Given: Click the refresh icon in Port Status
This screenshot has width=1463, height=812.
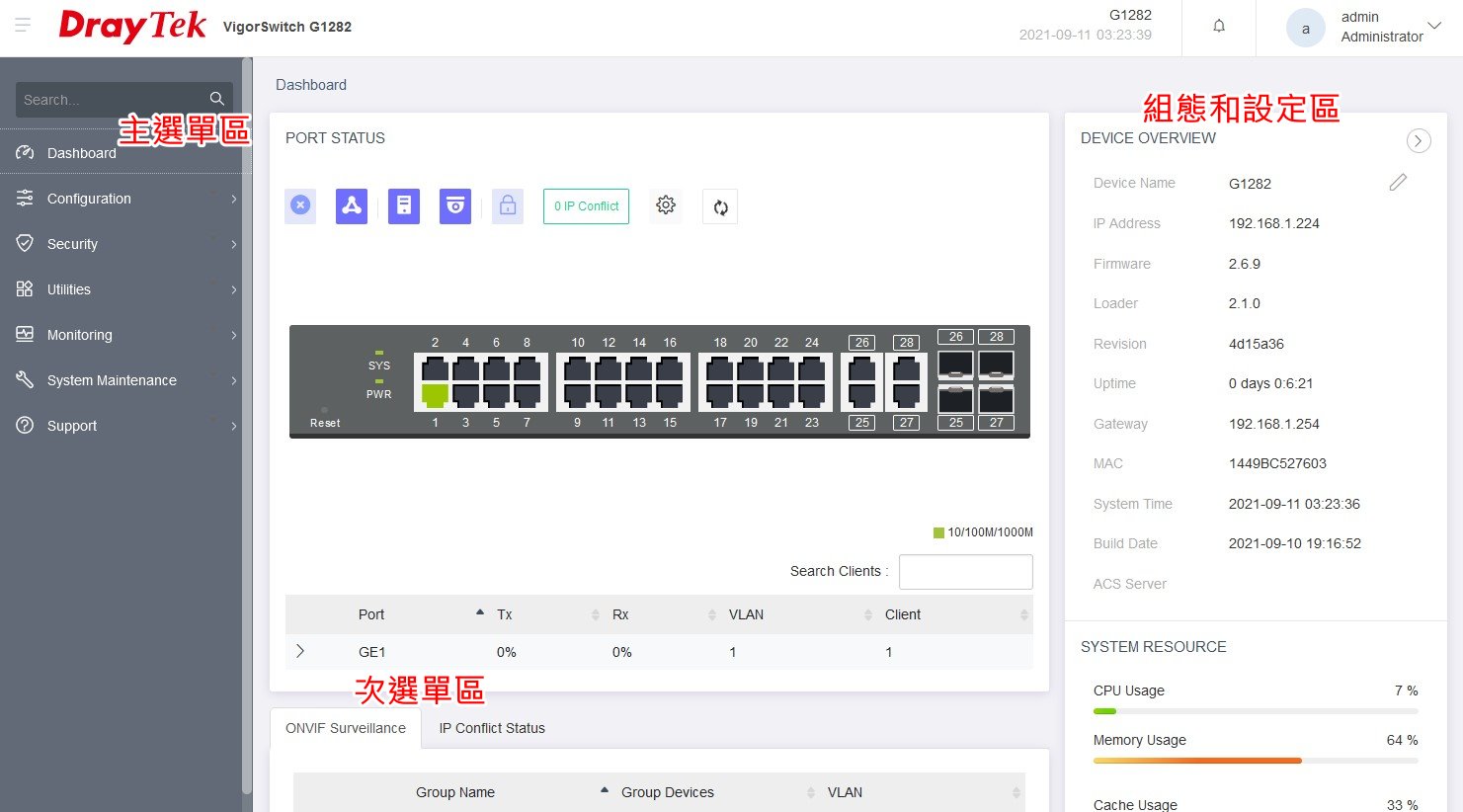Looking at the screenshot, I should click(720, 206).
